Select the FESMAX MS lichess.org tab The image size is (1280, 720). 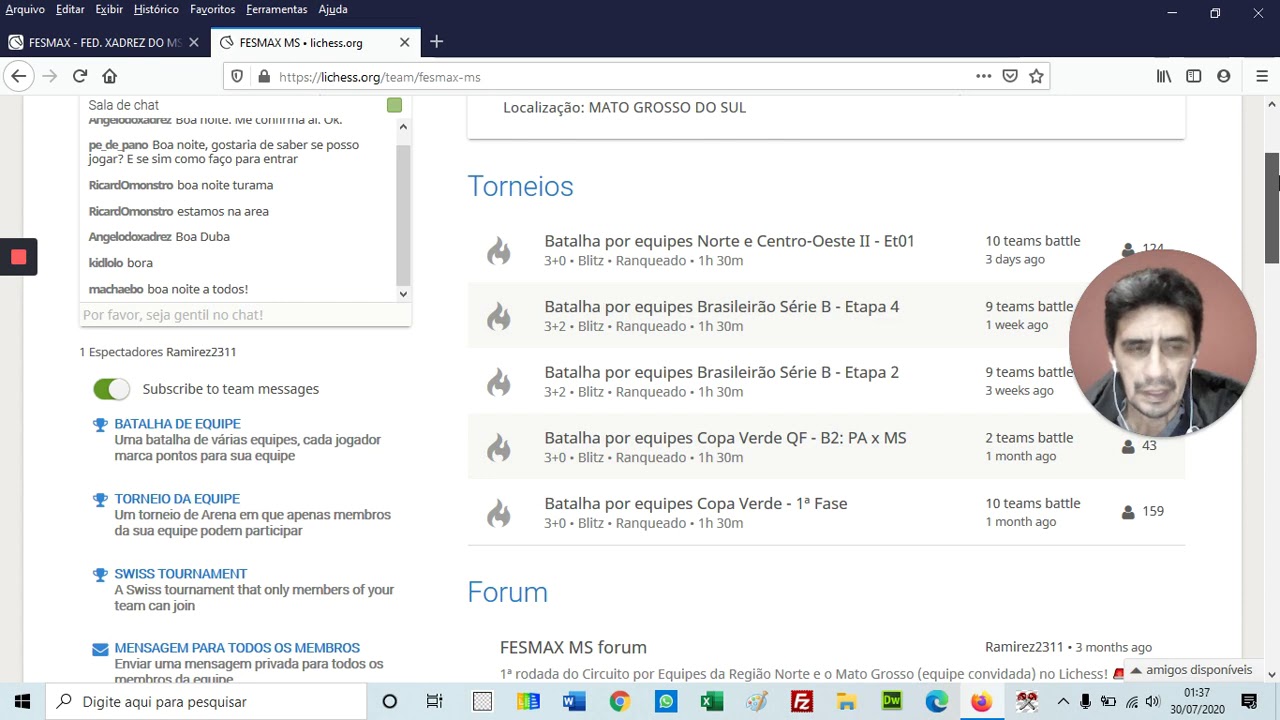pyautogui.click(x=315, y=42)
